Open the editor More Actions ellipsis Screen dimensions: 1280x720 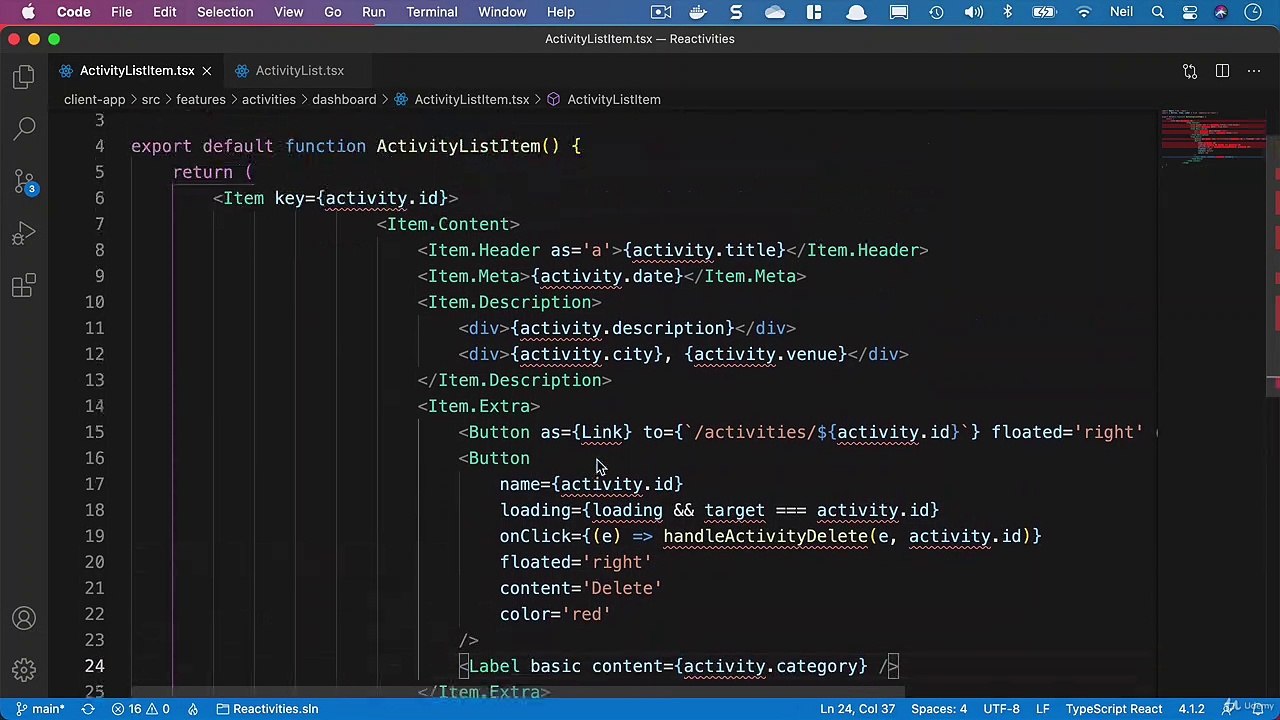pyautogui.click(x=1254, y=71)
